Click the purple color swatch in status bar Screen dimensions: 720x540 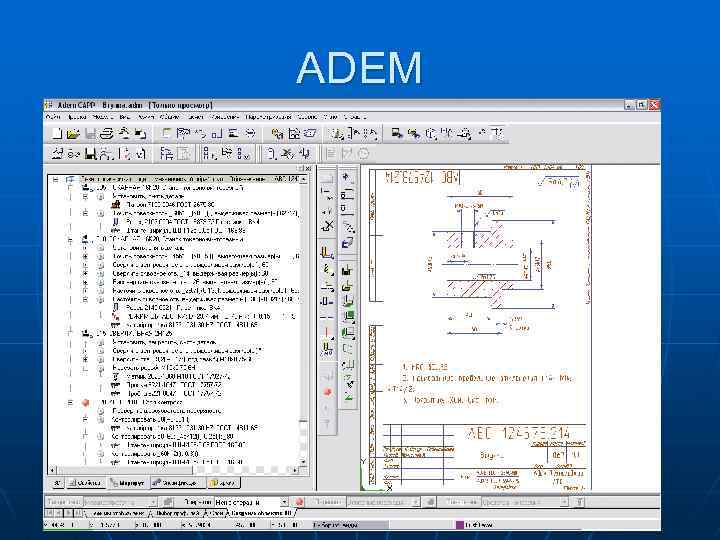tap(459, 524)
